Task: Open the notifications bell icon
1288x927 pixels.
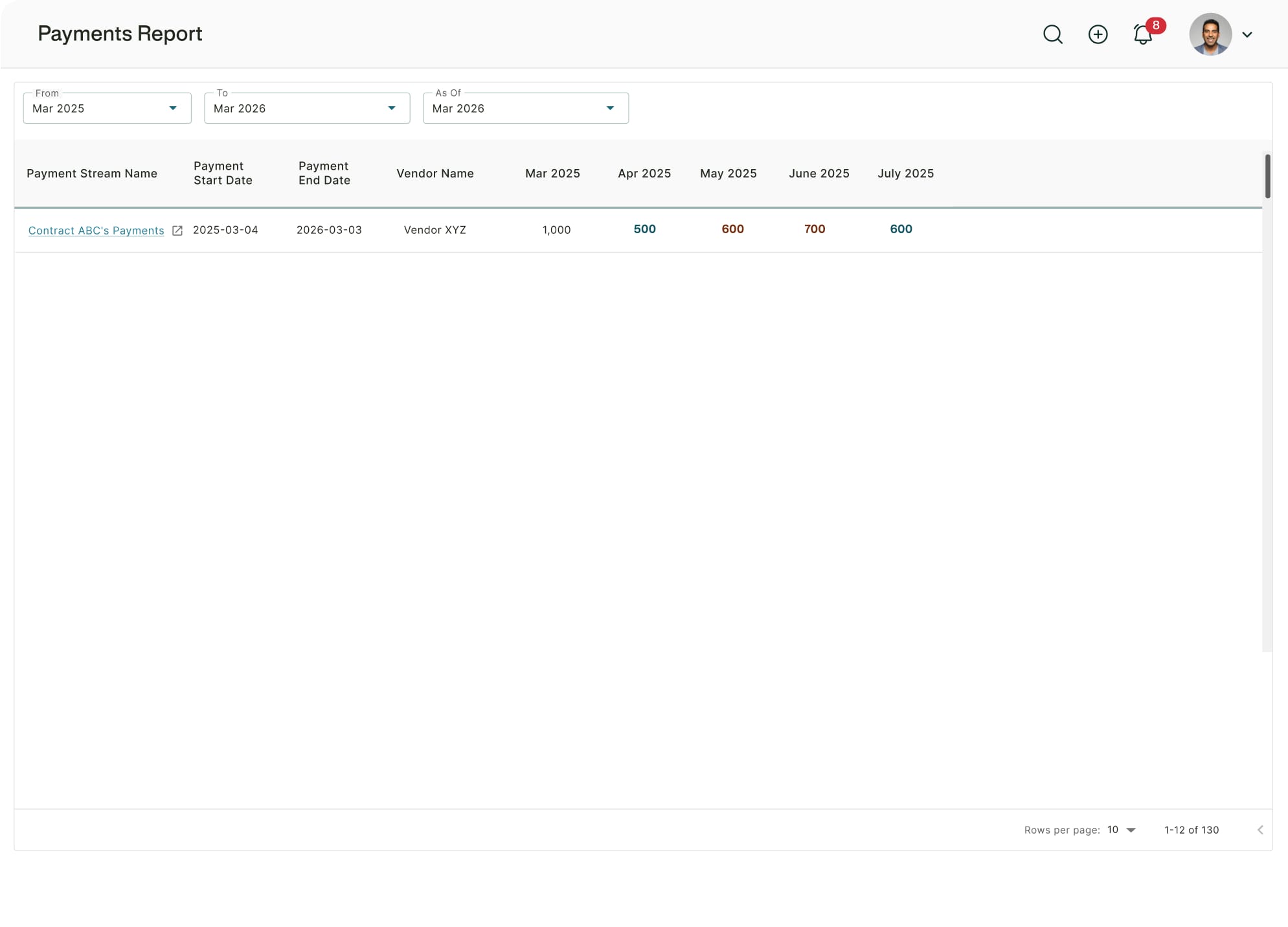Action: point(1142,35)
